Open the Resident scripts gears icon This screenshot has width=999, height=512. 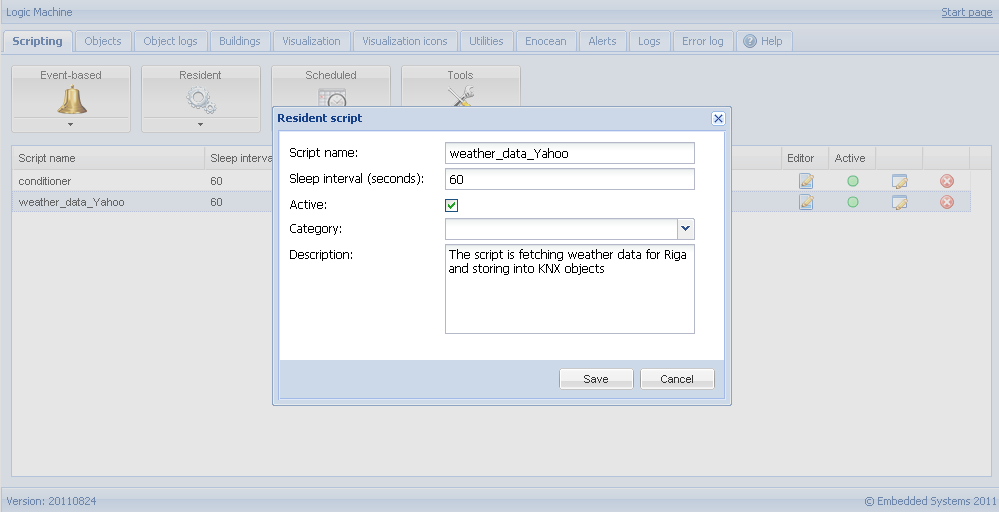click(201, 101)
